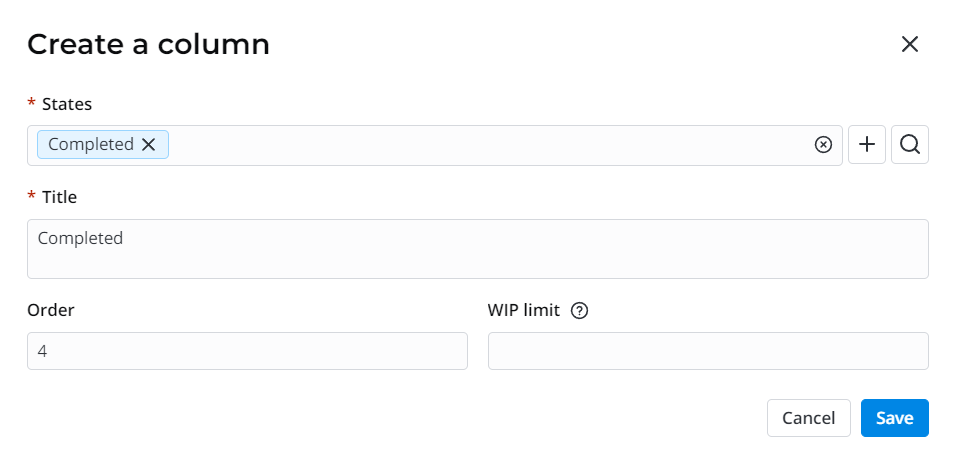Viewport: 956px width, 461px height.
Task: Click into the Title text area
Action: tap(477, 249)
